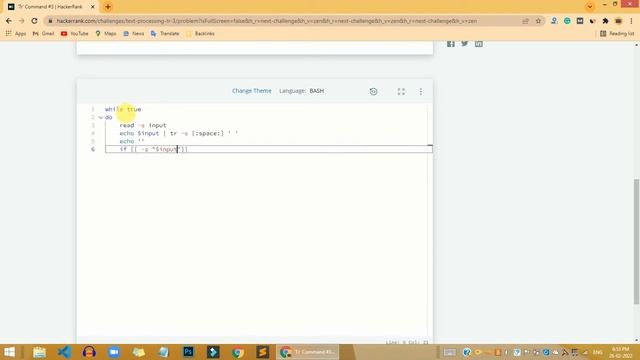Open Zoom from the taskbar

pos(114,352)
